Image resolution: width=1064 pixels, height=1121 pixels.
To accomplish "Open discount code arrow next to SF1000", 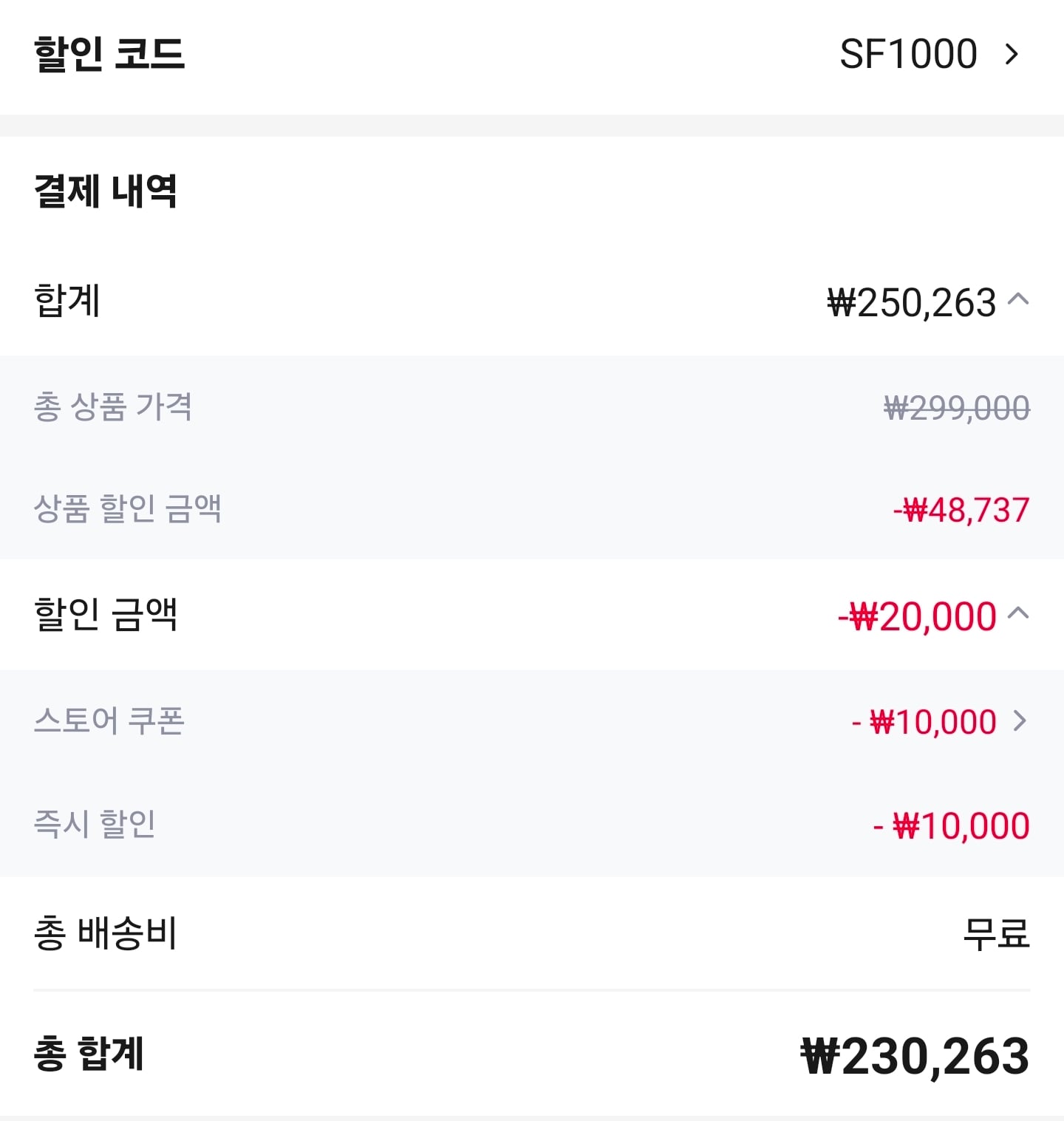I will click(x=1012, y=54).
